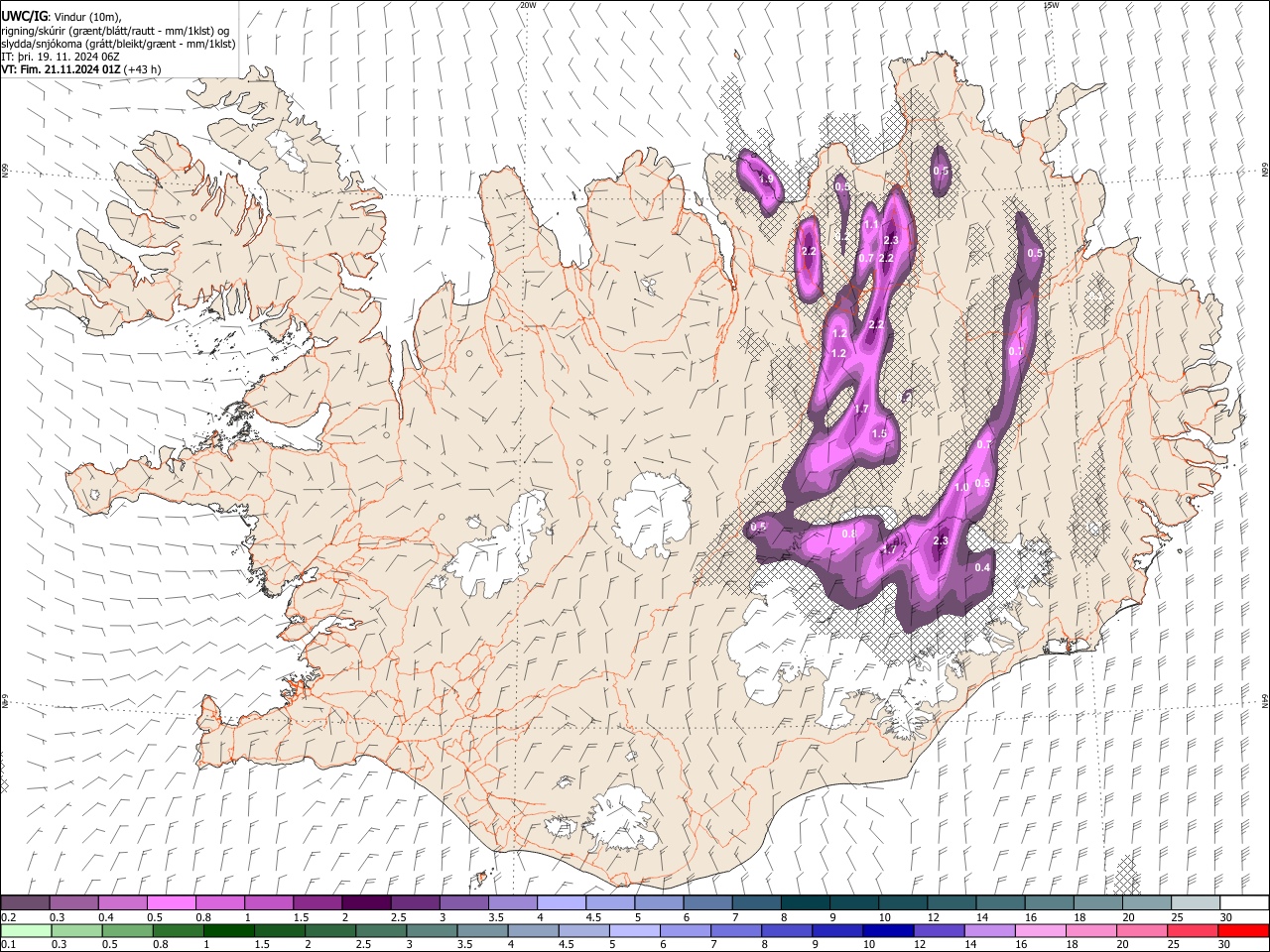The image size is (1270, 952).
Task: Select the 'slydda/snjókoma' legend description line
Action: click(x=118, y=44)
